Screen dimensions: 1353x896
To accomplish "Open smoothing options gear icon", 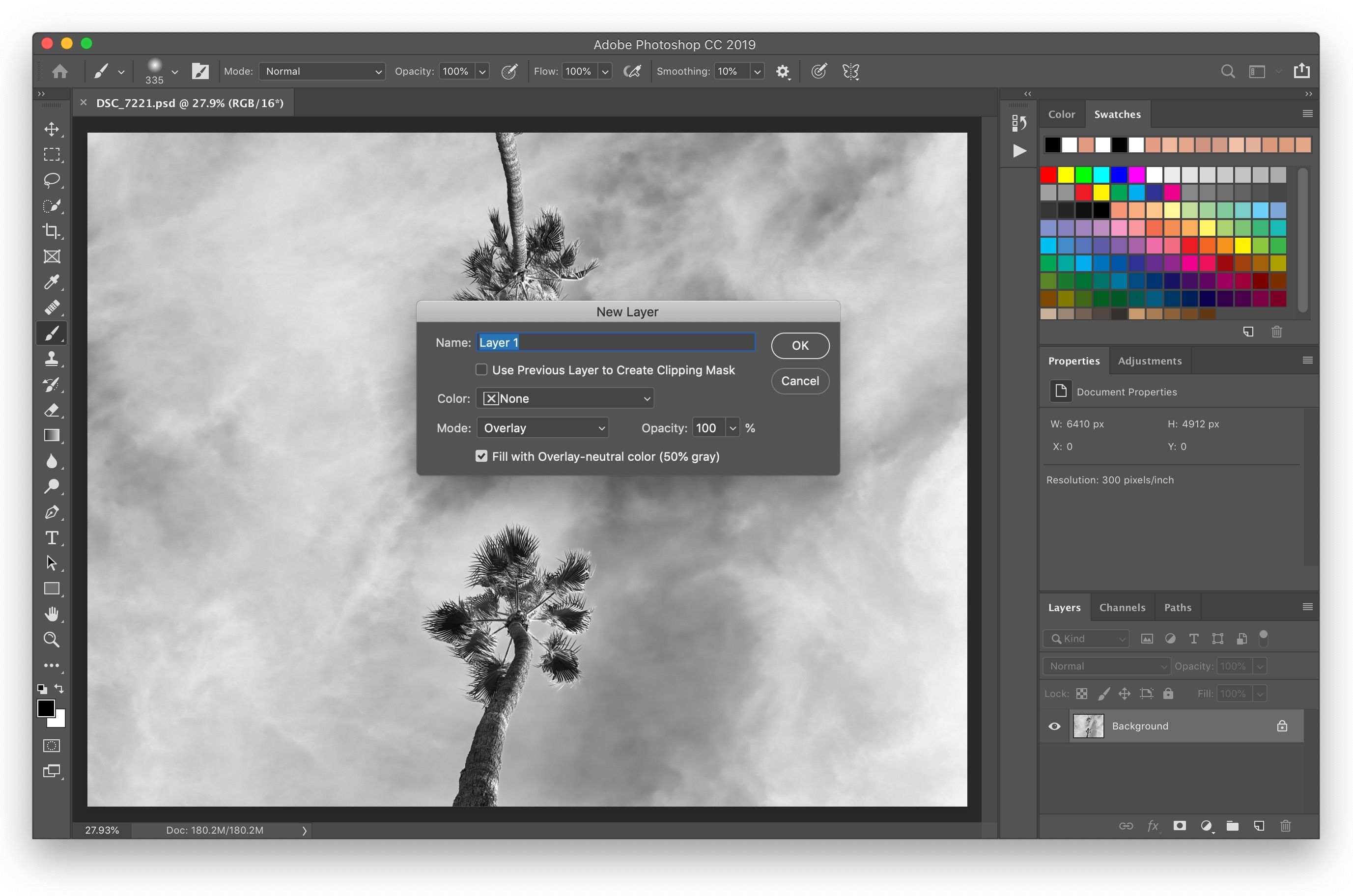I will coord(782,71).
